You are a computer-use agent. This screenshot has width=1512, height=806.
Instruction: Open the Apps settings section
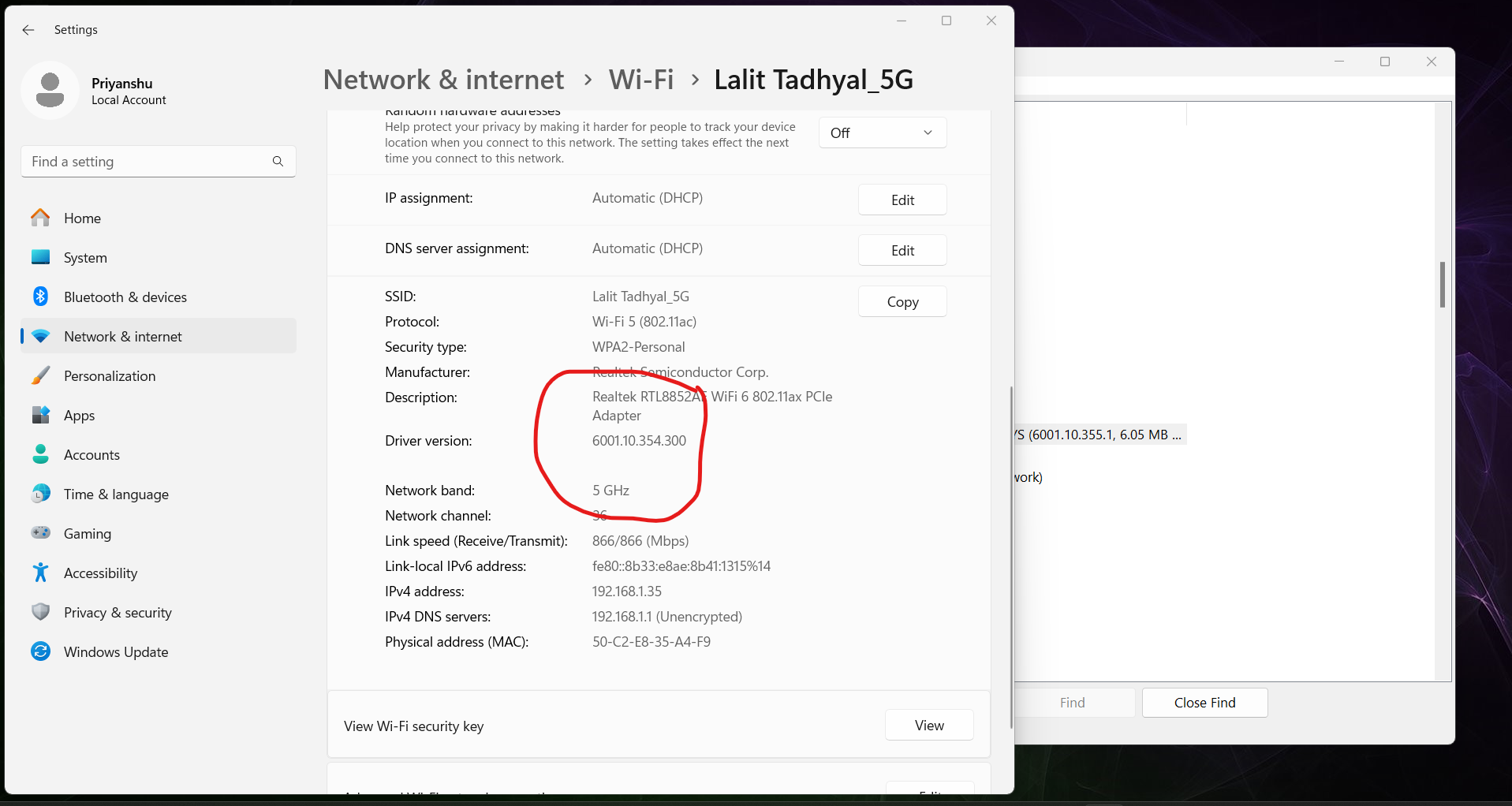point(79,415)
